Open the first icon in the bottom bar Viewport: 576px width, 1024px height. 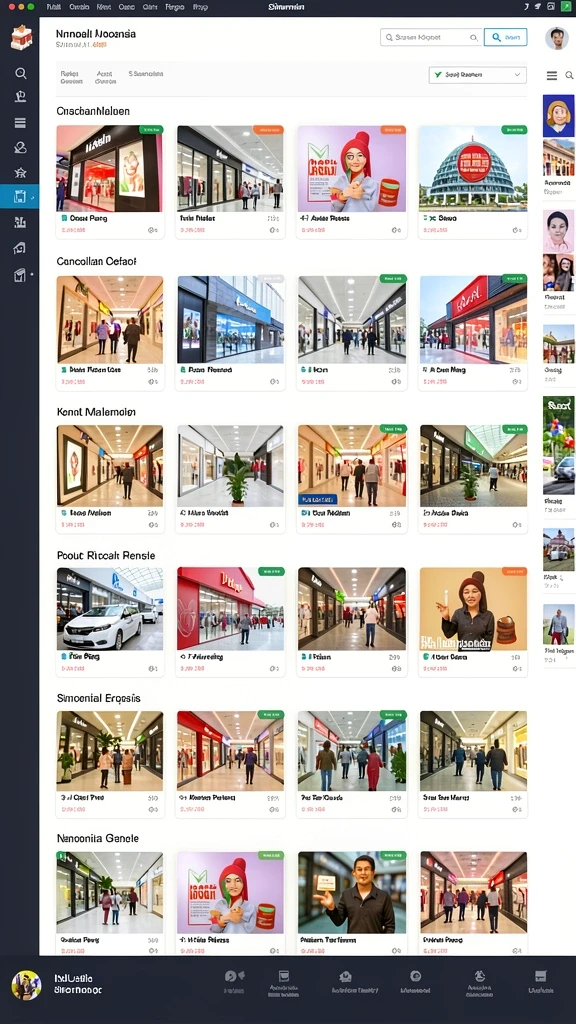click(234, 976)
